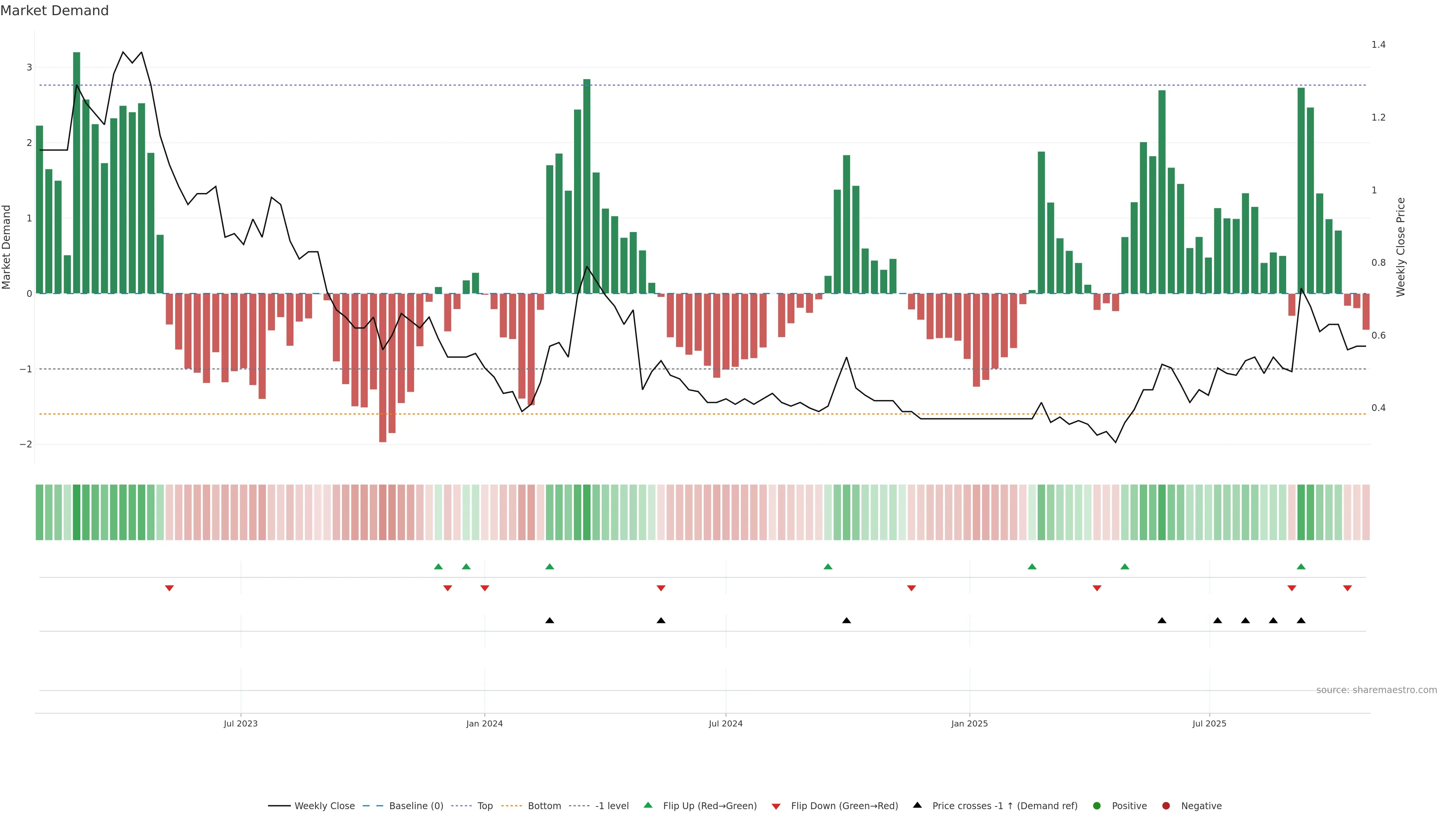Click first green flip-up triangle marker

pos(438,566)
